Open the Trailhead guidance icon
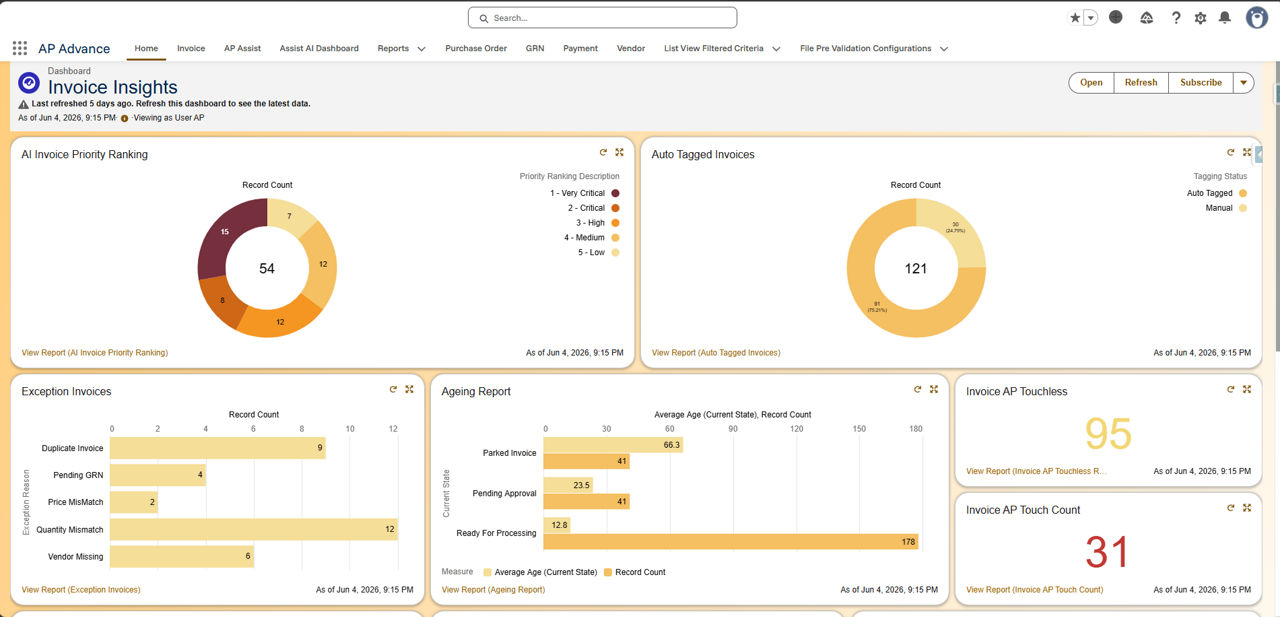 tap(1147, 18)
